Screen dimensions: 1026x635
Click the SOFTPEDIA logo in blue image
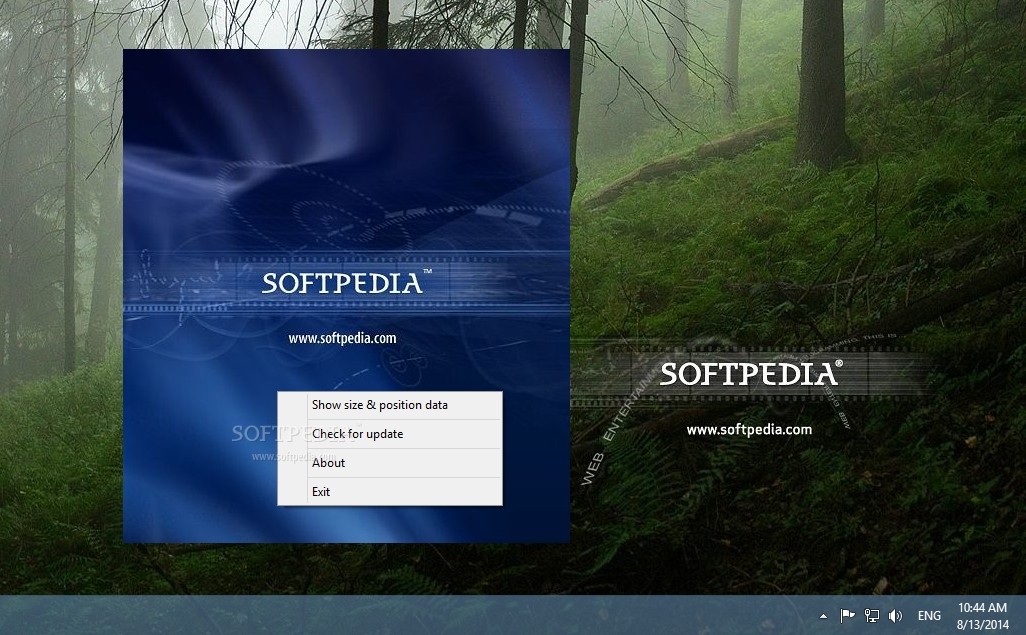[x=346, y=282]
